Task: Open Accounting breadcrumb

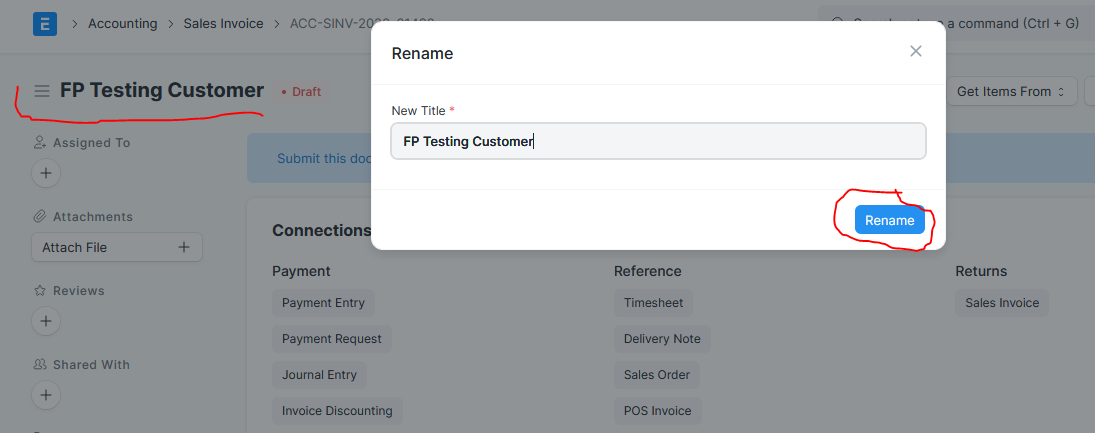Action: point(122,24)
